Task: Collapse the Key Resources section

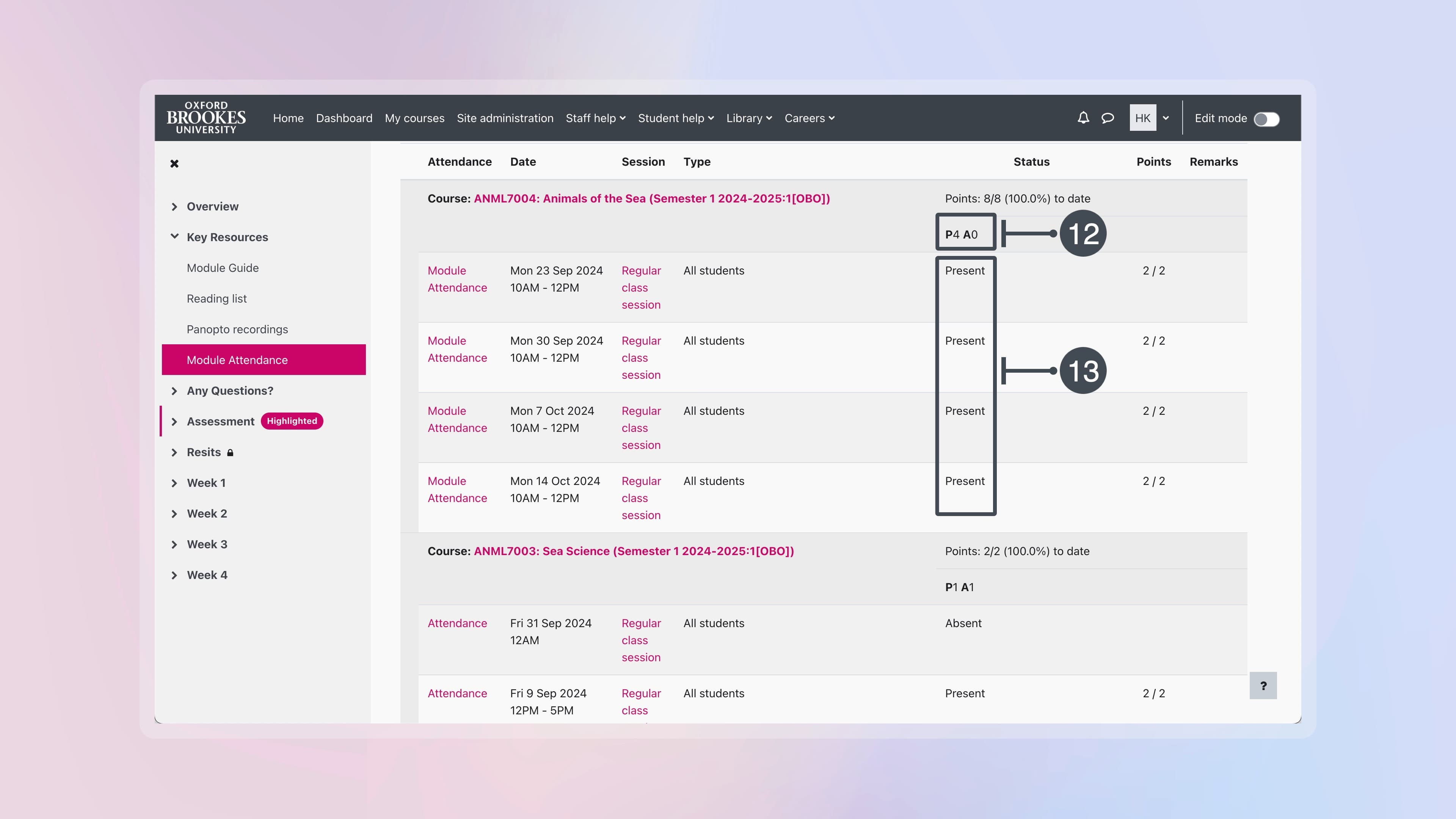Action: click(x=174, y=237)
